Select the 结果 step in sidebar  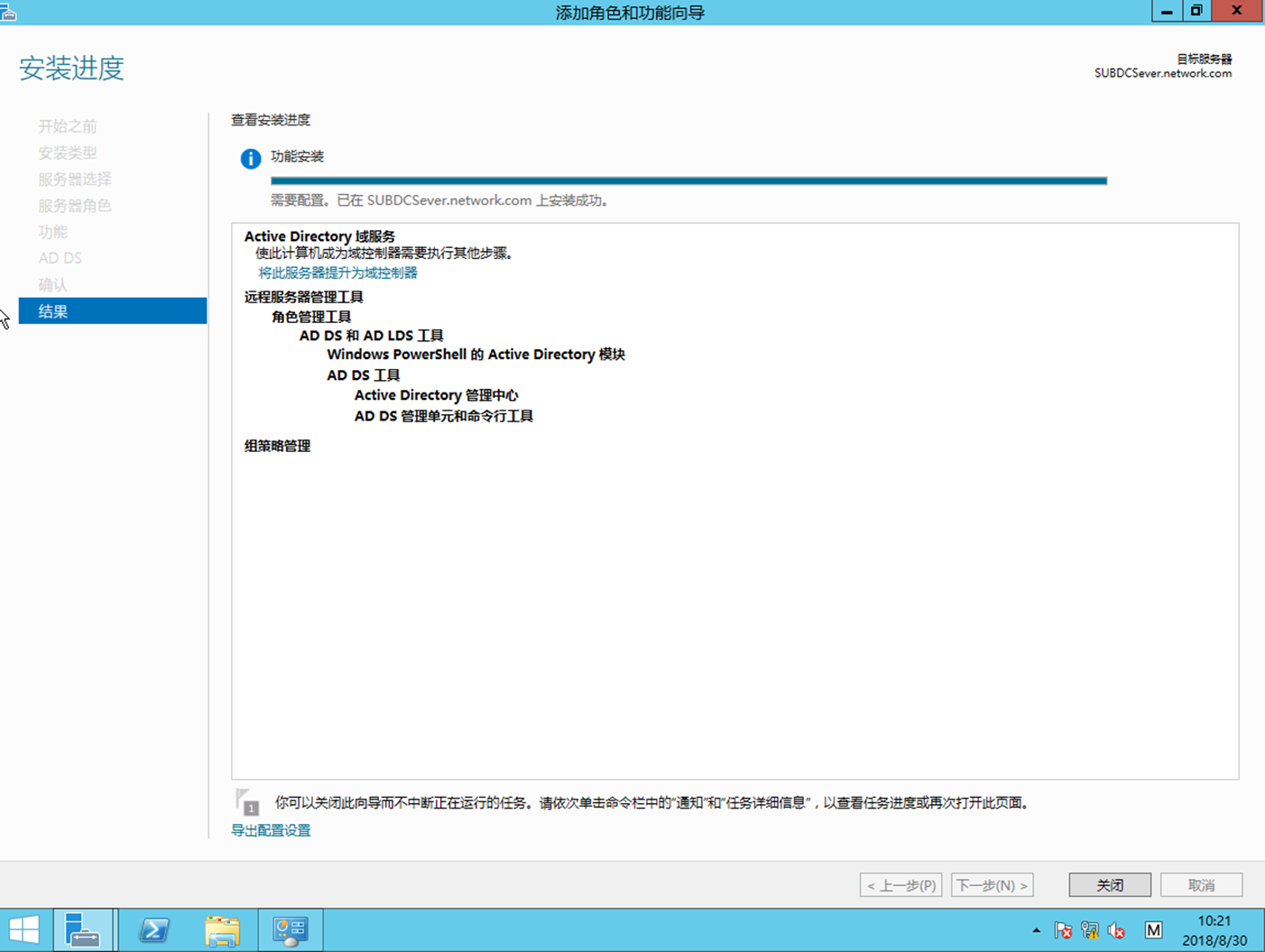tap(113, 311)
